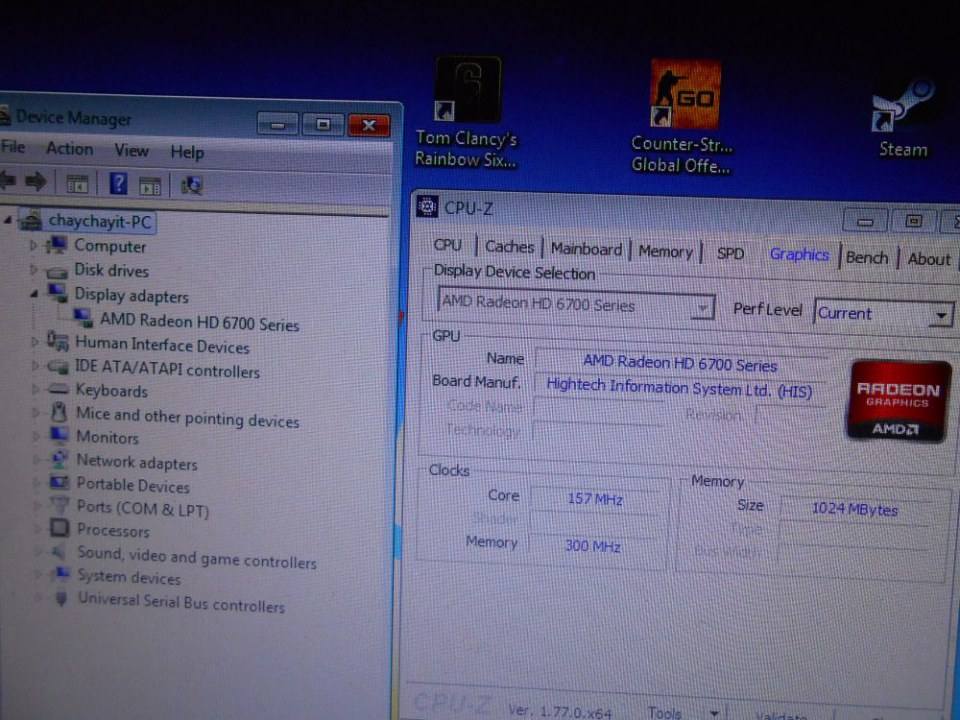This screenshot has height=720, width=960.
Task: Switch to the About tab in CPU-Z
Action: click(929, 259)
